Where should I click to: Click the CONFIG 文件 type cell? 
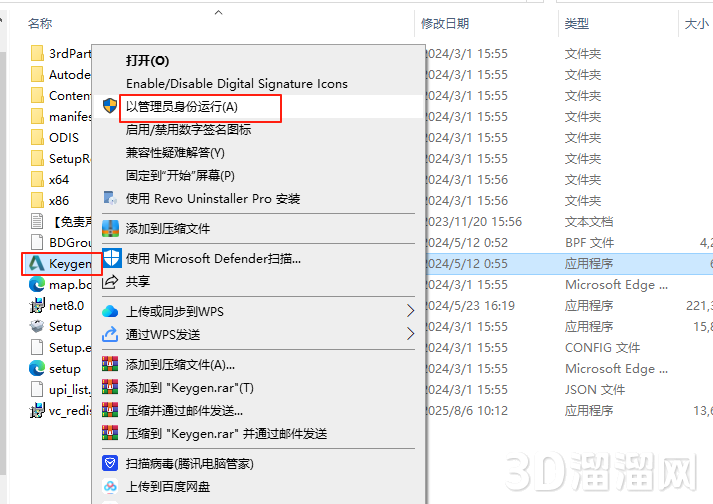(x=603, y=348)
